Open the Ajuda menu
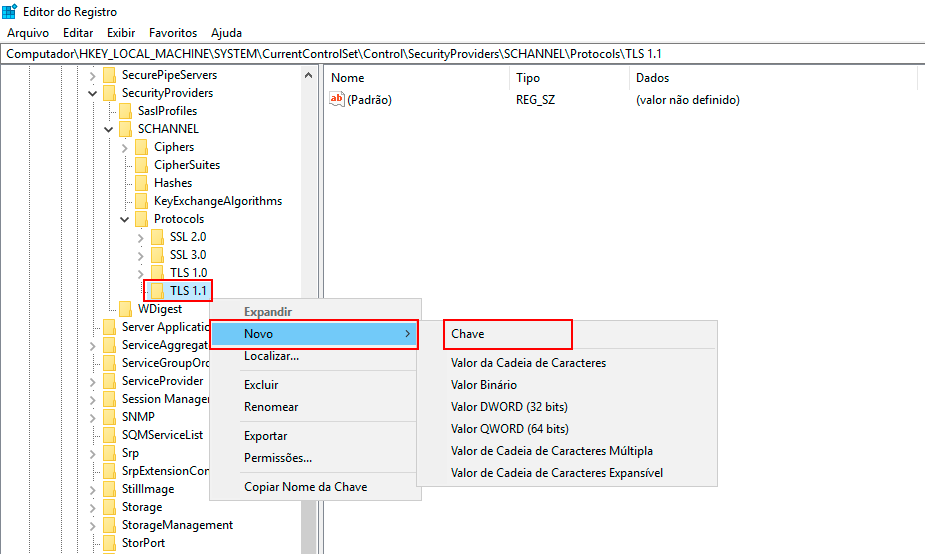This screenshot has width=925, height=554. click(x=227, y=33)
